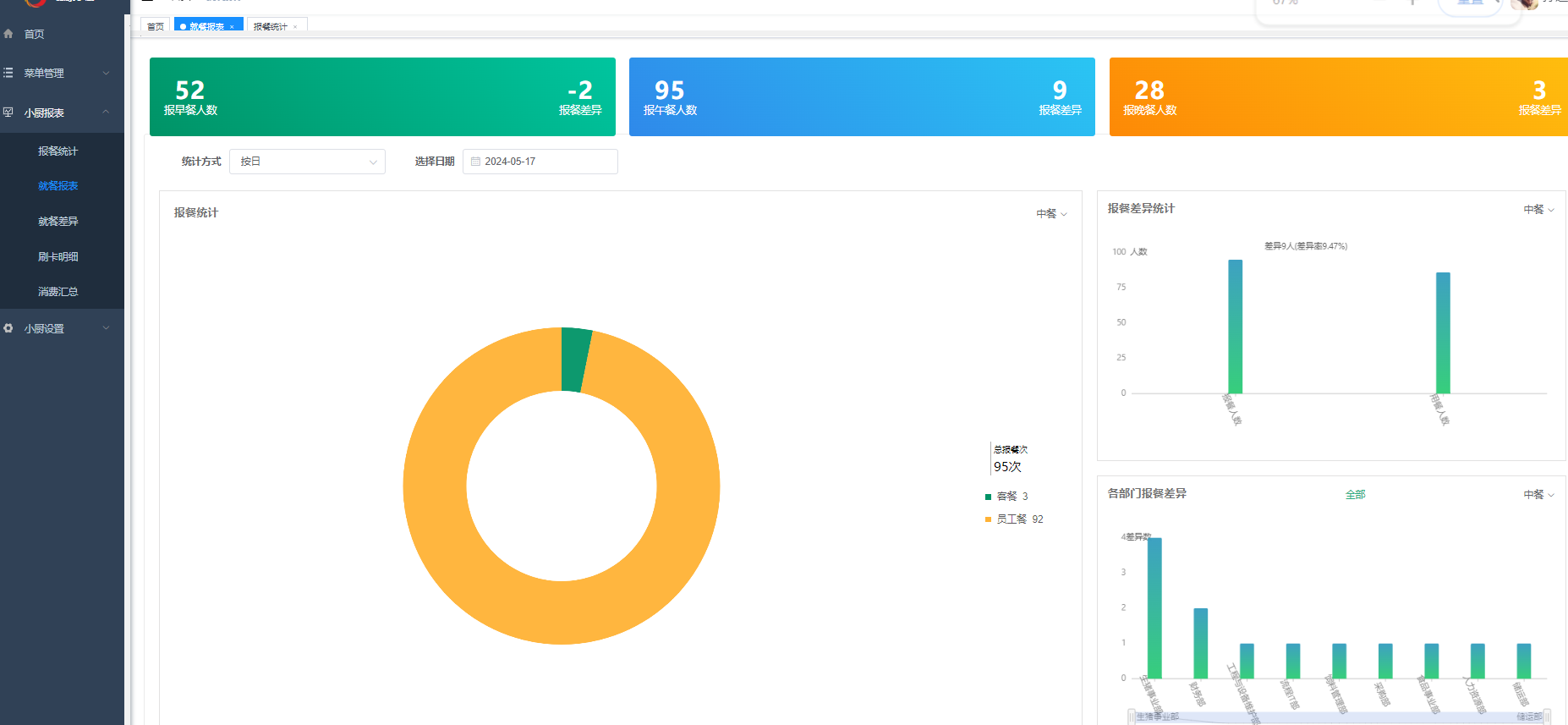The height and width of the screenshot is (725, 1568).
Task: Toggle the 客餐 legend marker in pie chart
Action: click(988, 497)
